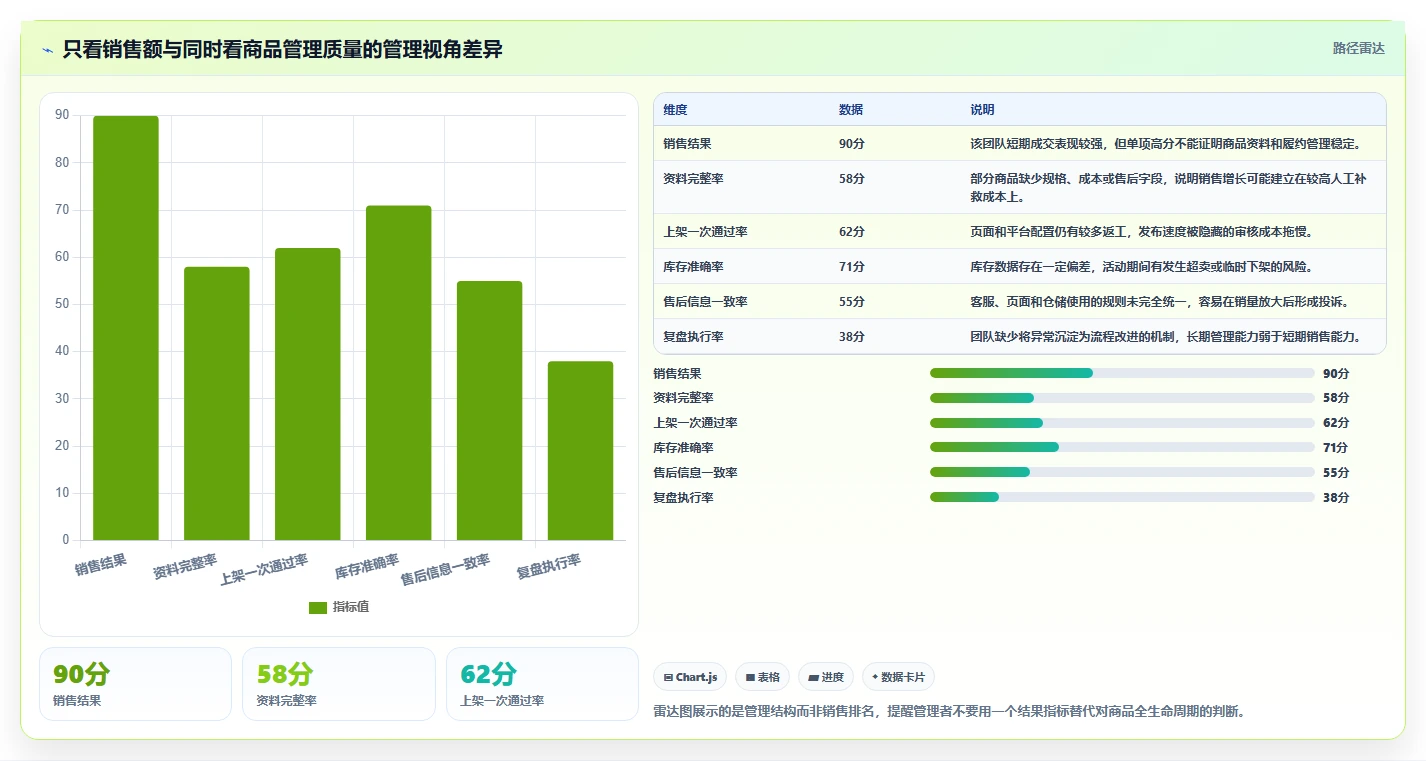
Task: Click the x-axis label 复盘执行率
Action: pos(549,567)
